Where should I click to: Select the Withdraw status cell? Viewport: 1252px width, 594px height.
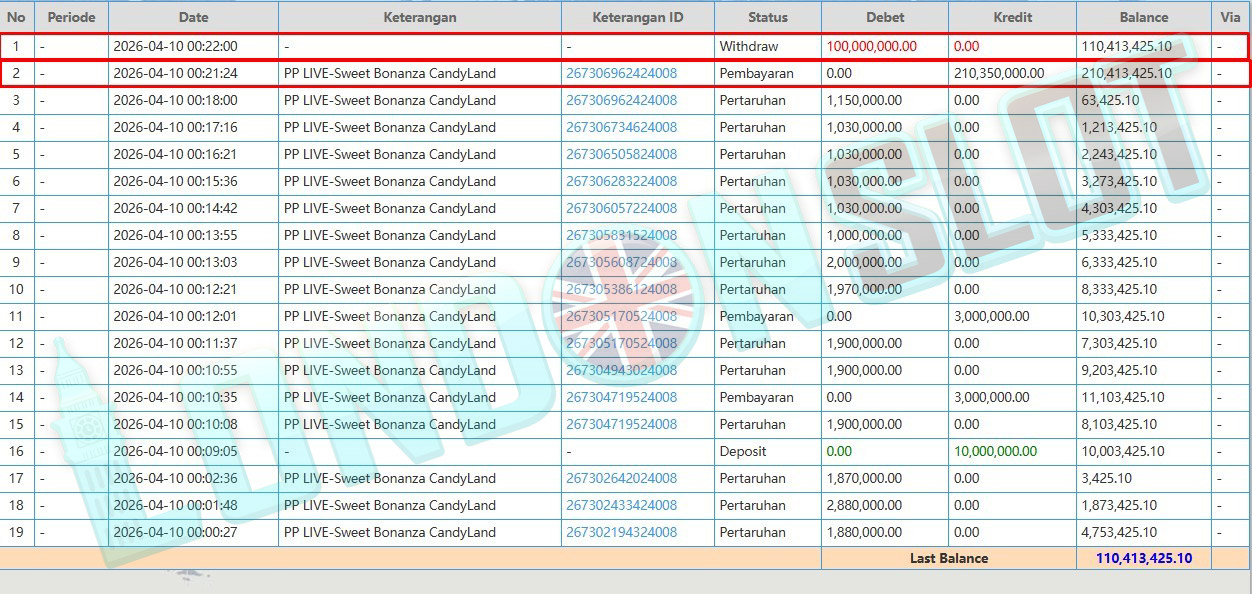pyautogui.click(x=748, y=46)
